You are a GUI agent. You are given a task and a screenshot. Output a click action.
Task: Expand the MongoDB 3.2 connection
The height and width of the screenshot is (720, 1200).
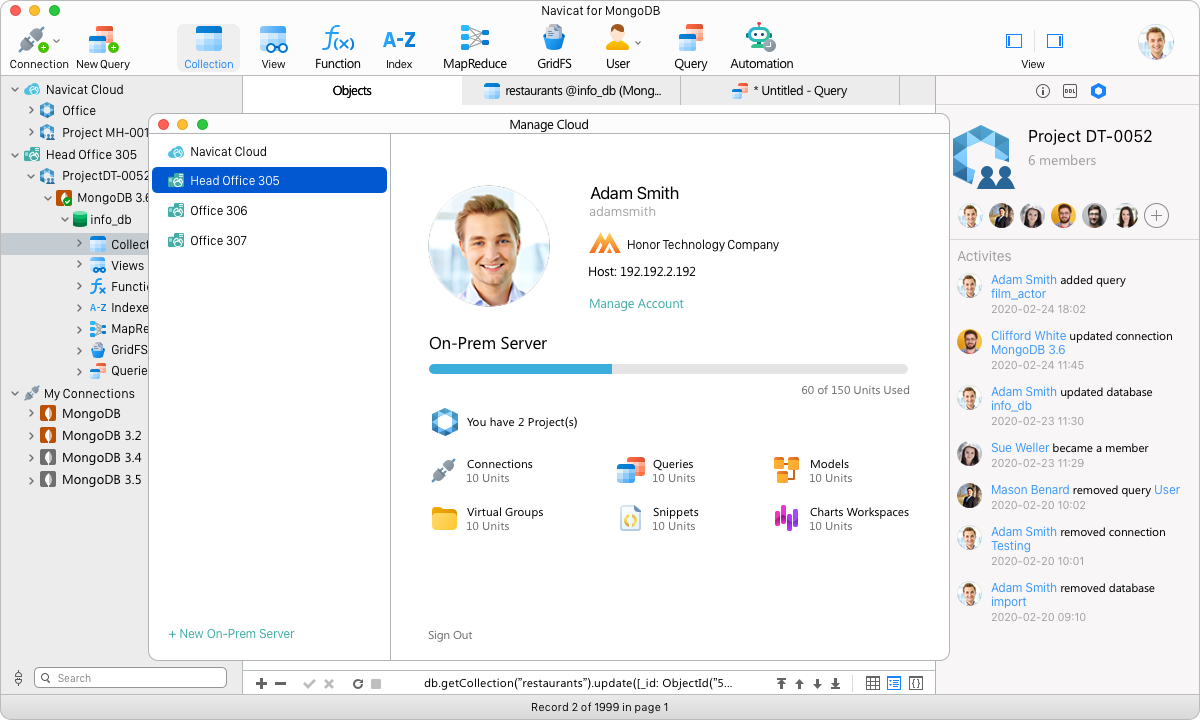coord(31,435)
